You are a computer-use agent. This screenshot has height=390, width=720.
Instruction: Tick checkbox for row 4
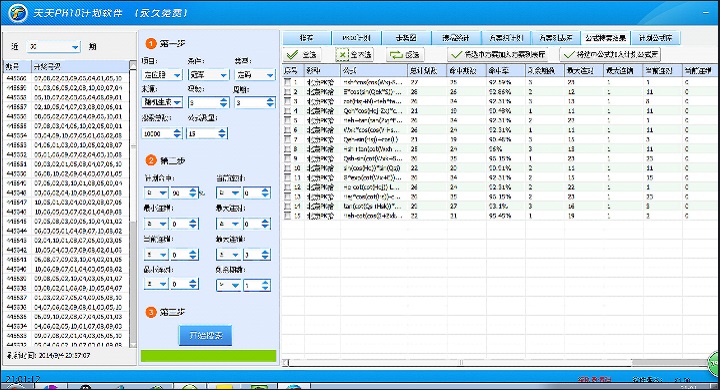click(287, 110)
